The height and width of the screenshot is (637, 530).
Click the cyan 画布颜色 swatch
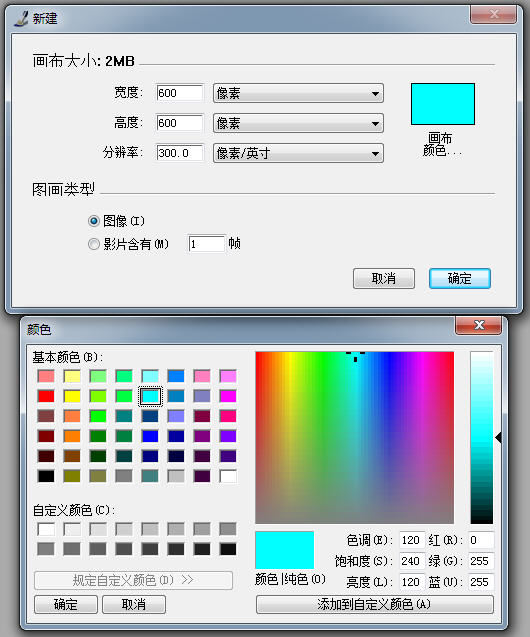(443, 104)
